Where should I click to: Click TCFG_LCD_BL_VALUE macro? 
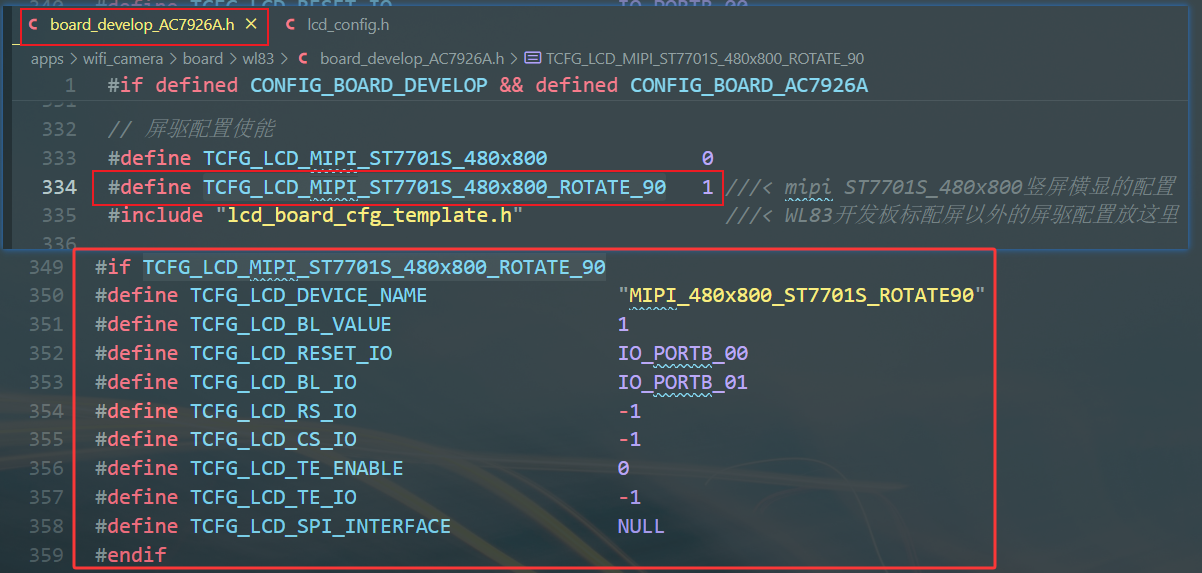point(291,324)
